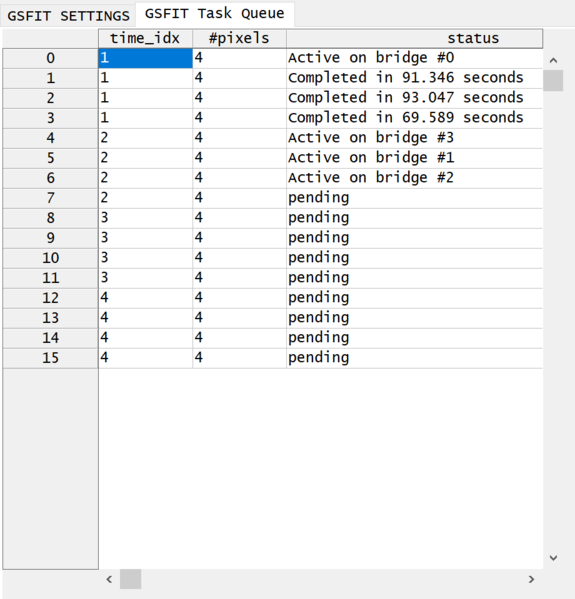Select row header 15
Screen dimensions: 575x599
pyautogui.click(x=50, y=358)
